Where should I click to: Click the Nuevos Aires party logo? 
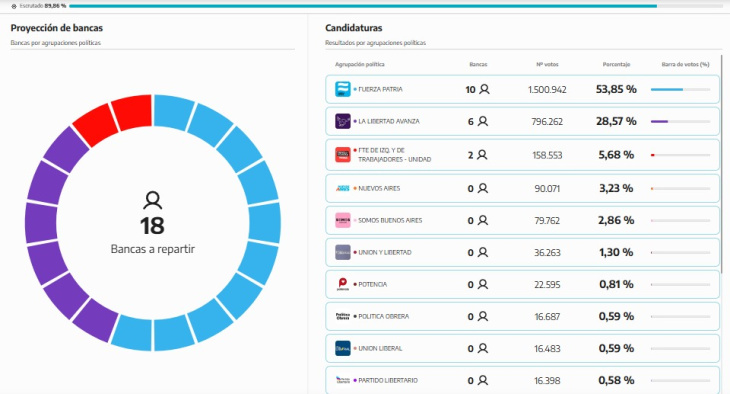(343, 188)
